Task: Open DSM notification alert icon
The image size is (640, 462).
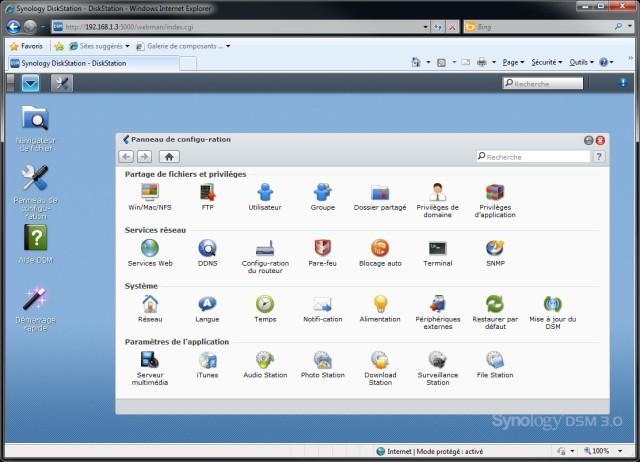Action: pyautogui.click(x=623, y=83)
